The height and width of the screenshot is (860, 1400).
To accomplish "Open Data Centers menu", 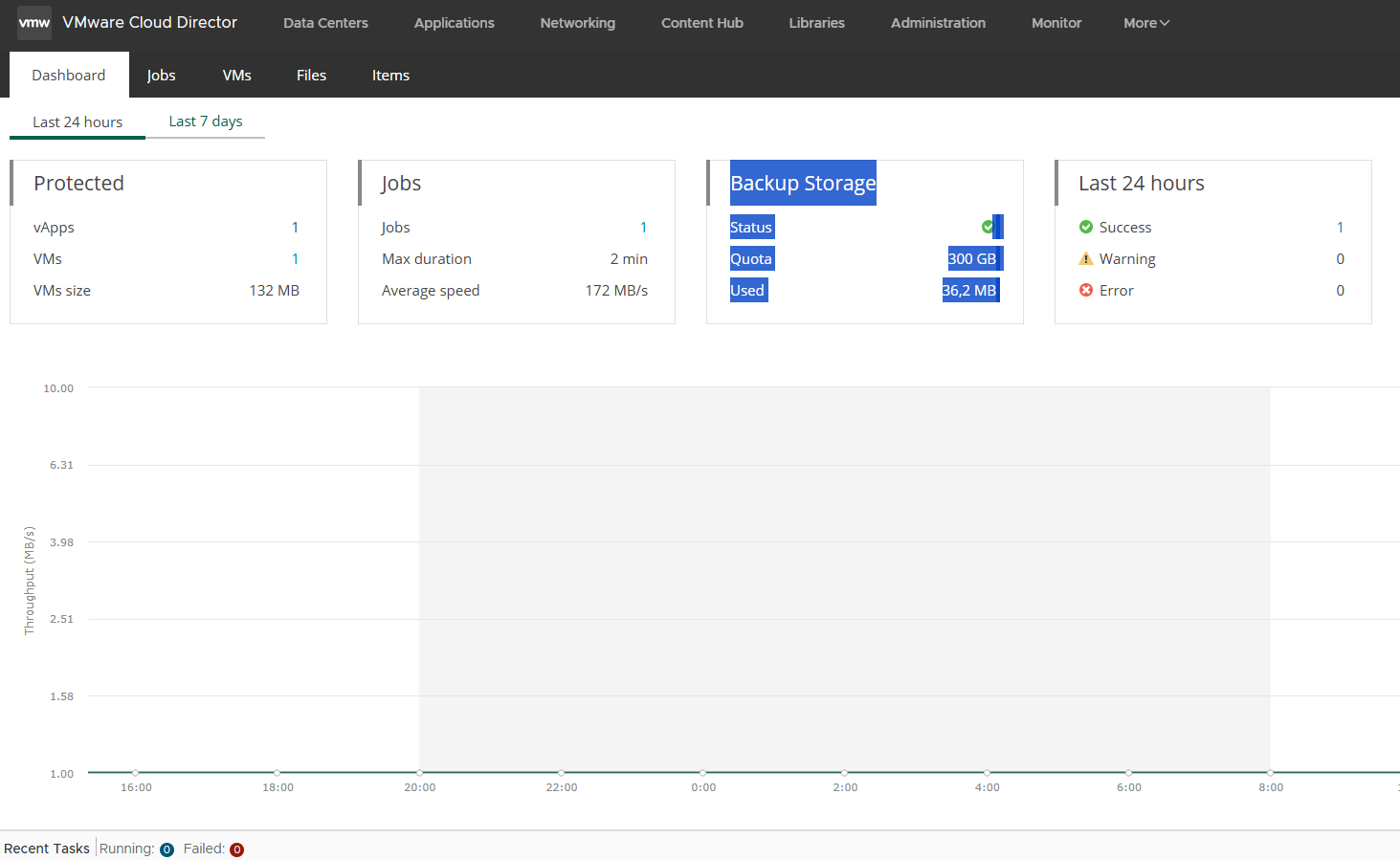I will tap(325, 23).
